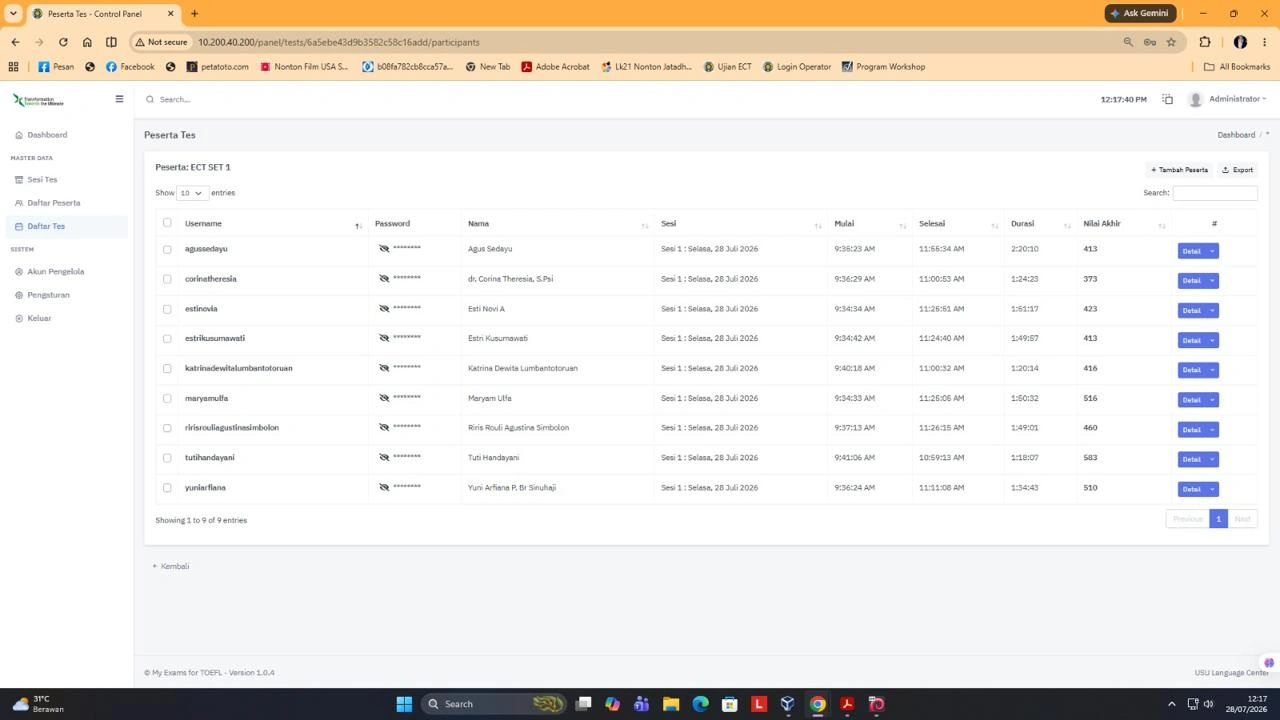Click the Dashboard breadcrumb link
The width and height of the screenshot is (1280, 720).
1236,135
